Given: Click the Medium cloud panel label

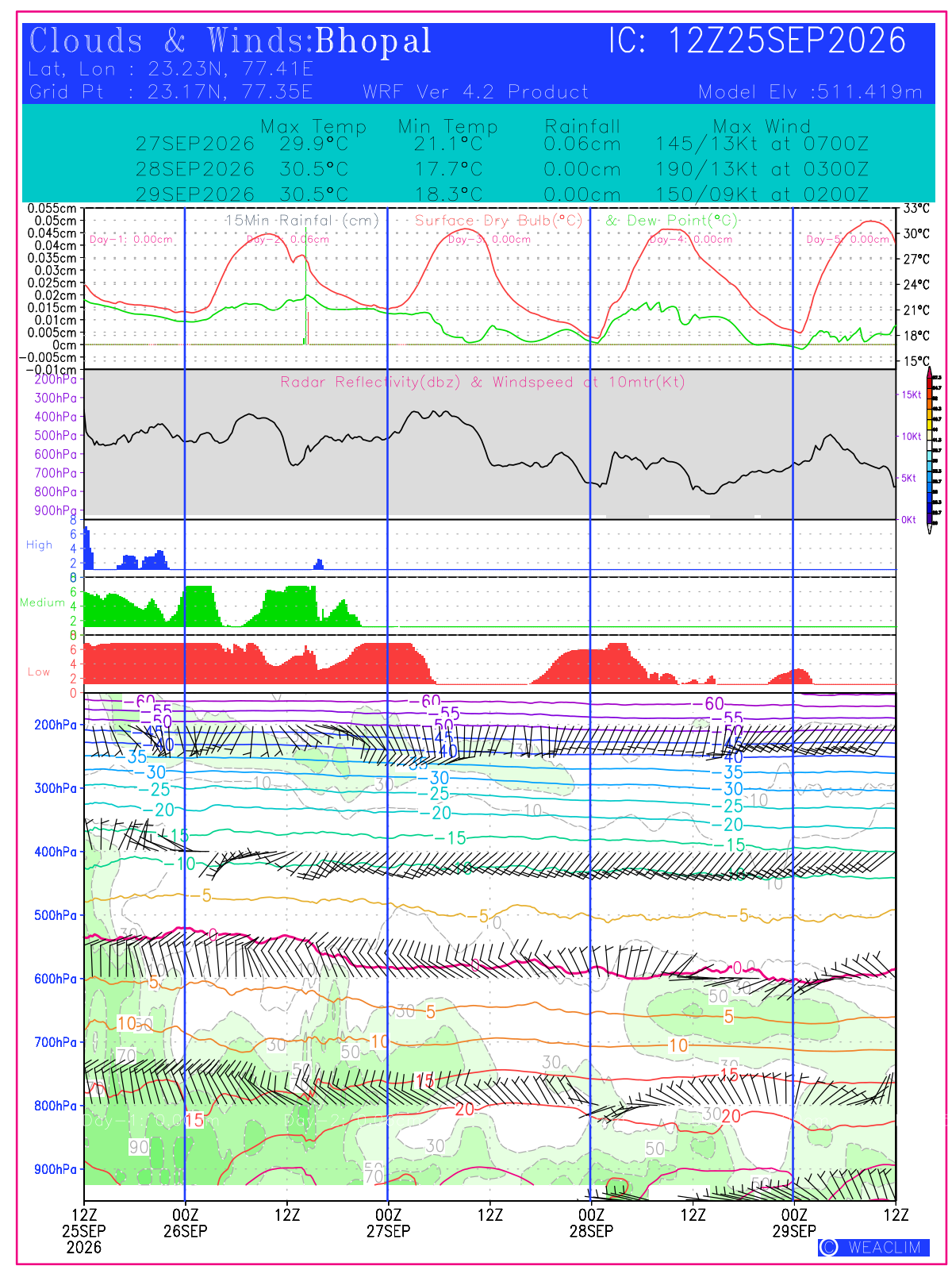Looking at the screenshot, I should click(x=42, y=602).
